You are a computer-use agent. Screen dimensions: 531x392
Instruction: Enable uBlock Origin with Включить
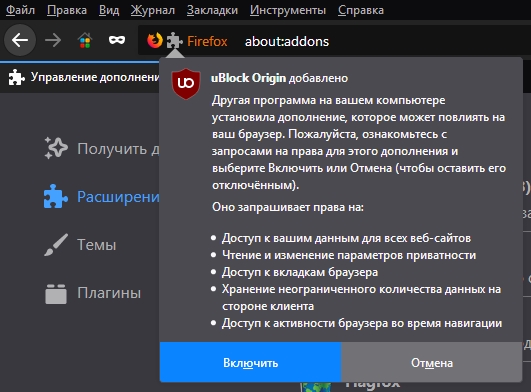(250, 362)
